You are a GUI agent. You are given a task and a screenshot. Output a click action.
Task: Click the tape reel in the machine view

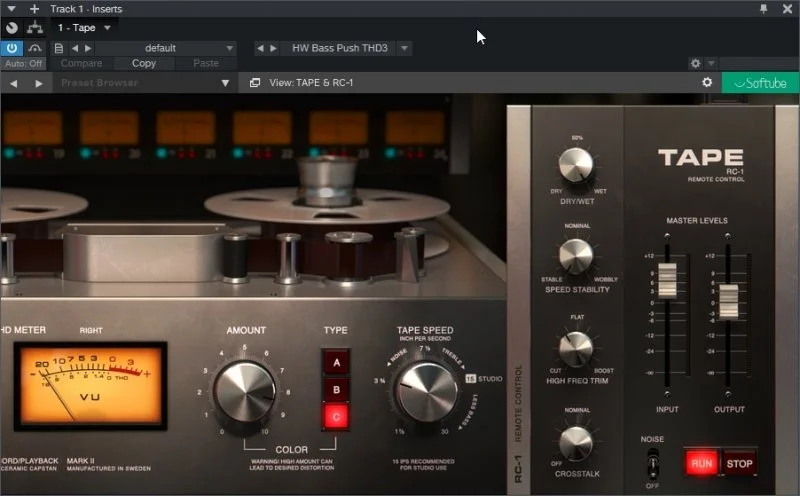point(327,204)
